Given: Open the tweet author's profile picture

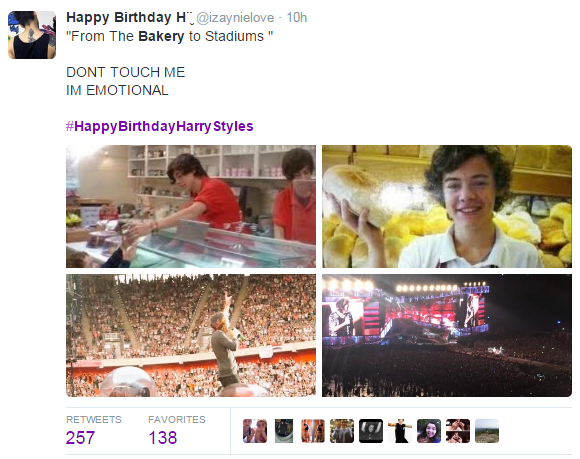Looking at the screenshot, I should pyautogui.click(x=32, y=35).
